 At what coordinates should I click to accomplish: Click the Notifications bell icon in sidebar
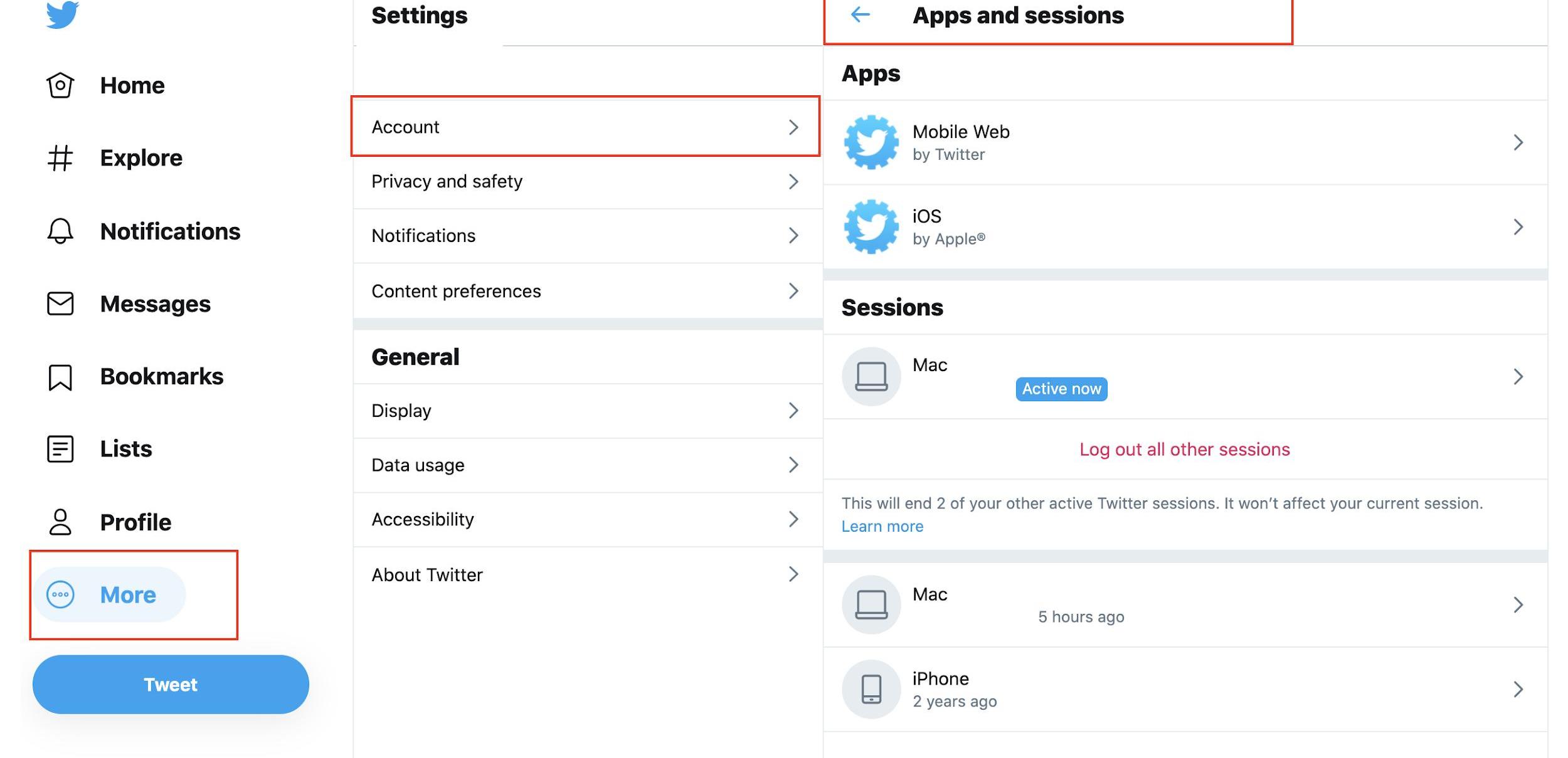[x=60, y=231]
